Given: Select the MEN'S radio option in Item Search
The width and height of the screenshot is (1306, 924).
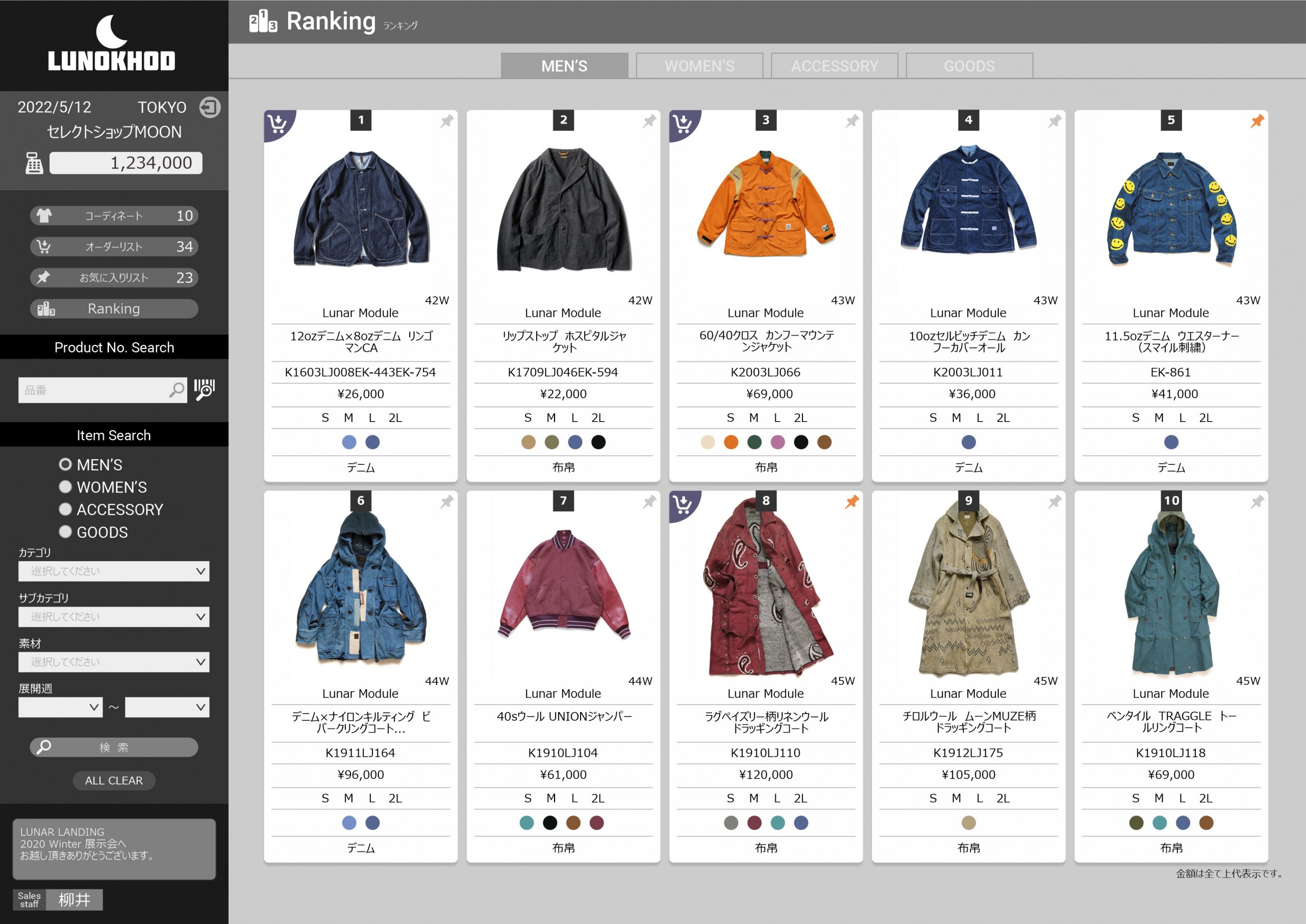Looking at the screenshot, I should tap(65, 465).
